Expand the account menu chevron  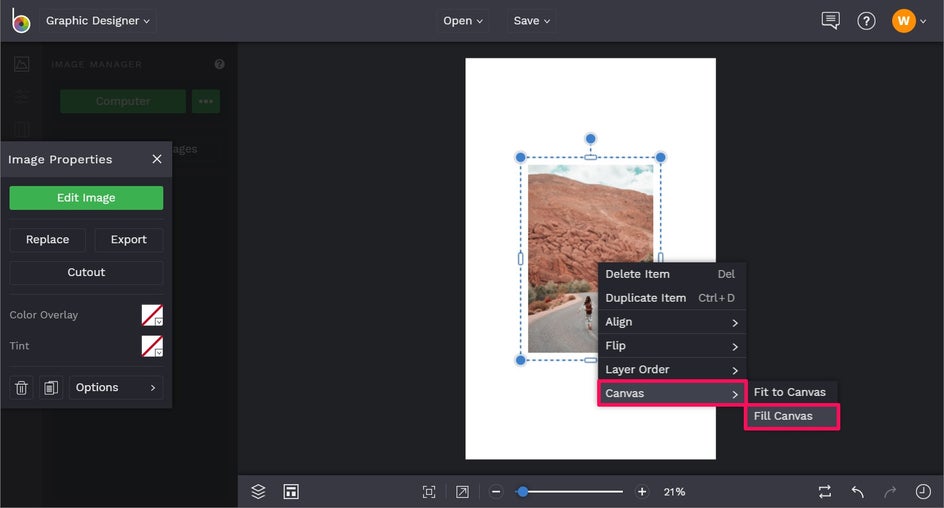pos(923,21)
